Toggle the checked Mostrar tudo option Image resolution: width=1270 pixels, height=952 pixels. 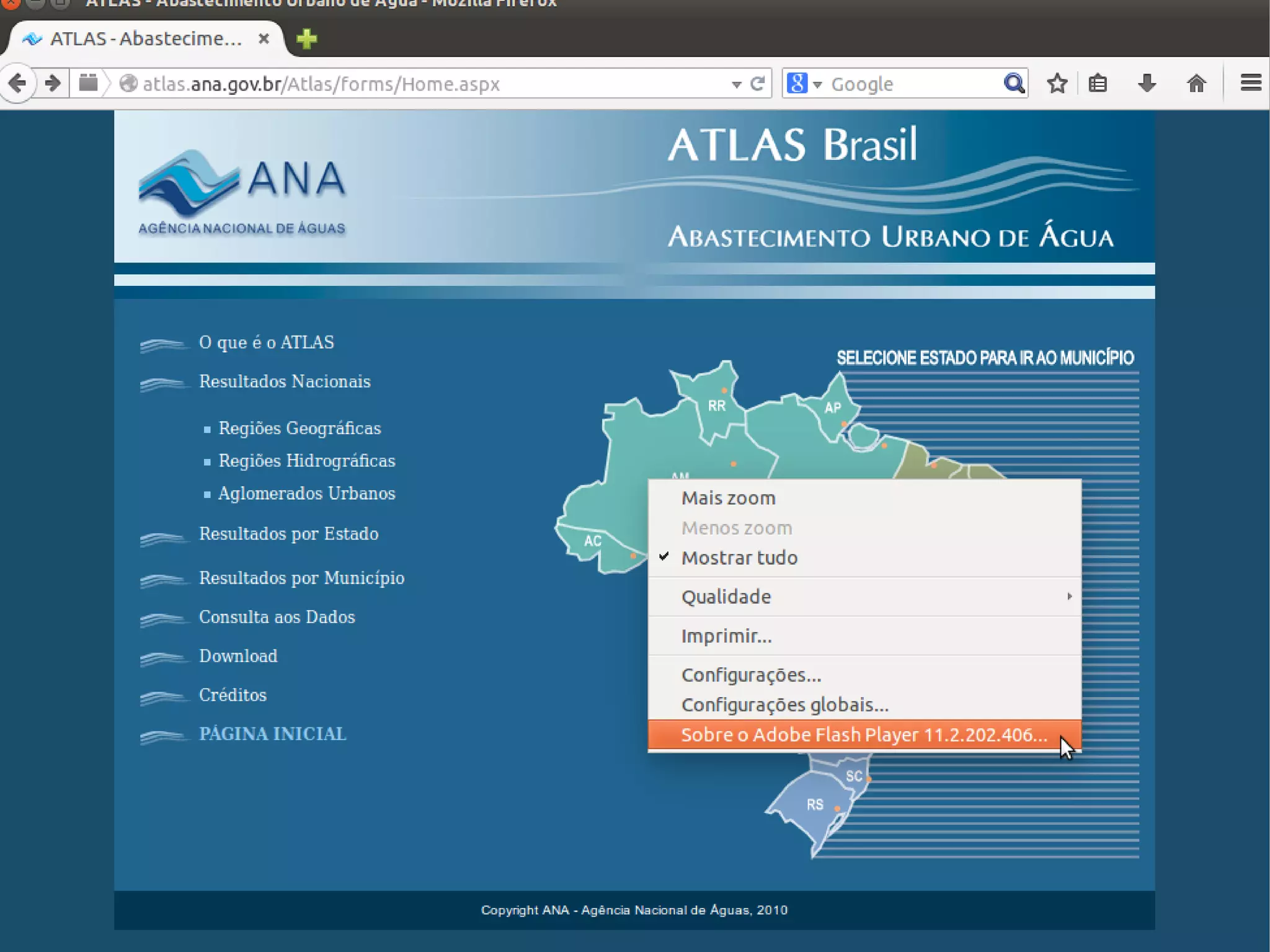pos(739,558)
